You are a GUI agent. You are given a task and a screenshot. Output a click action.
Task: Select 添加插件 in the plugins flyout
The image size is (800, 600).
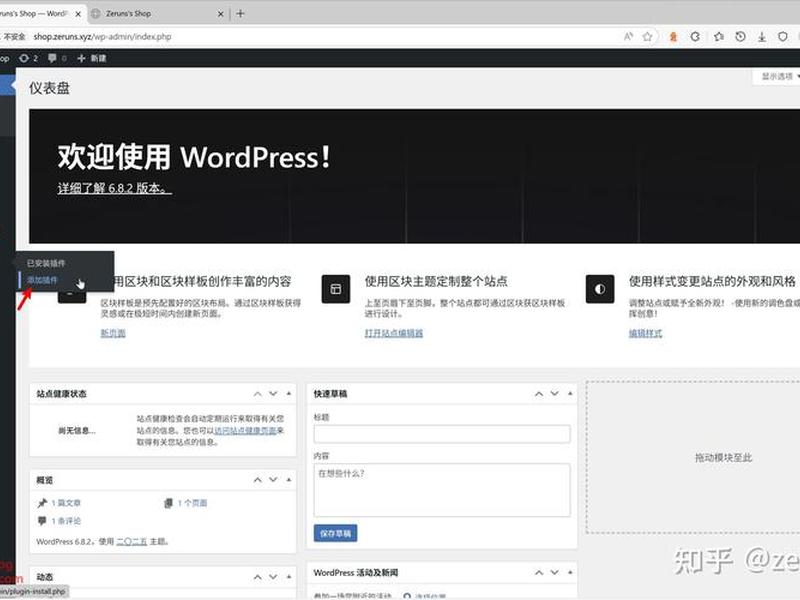[x=42, y=280]
